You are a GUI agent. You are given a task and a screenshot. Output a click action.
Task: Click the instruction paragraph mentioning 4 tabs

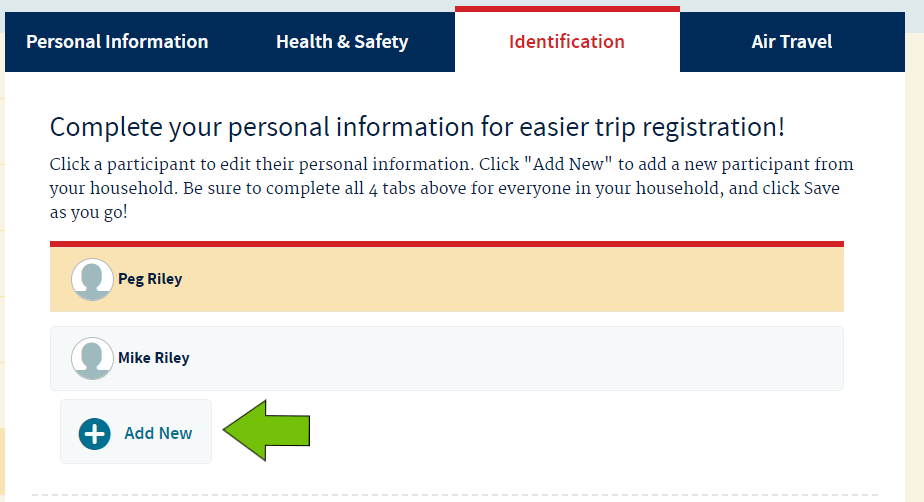451,188
